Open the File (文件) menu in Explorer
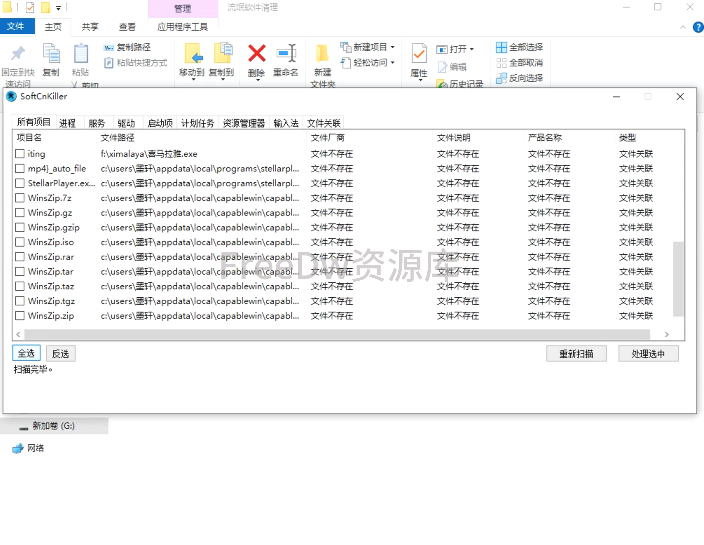Image resolution: width=704 pixels, height=545 pixels. (x=17, y=26)
